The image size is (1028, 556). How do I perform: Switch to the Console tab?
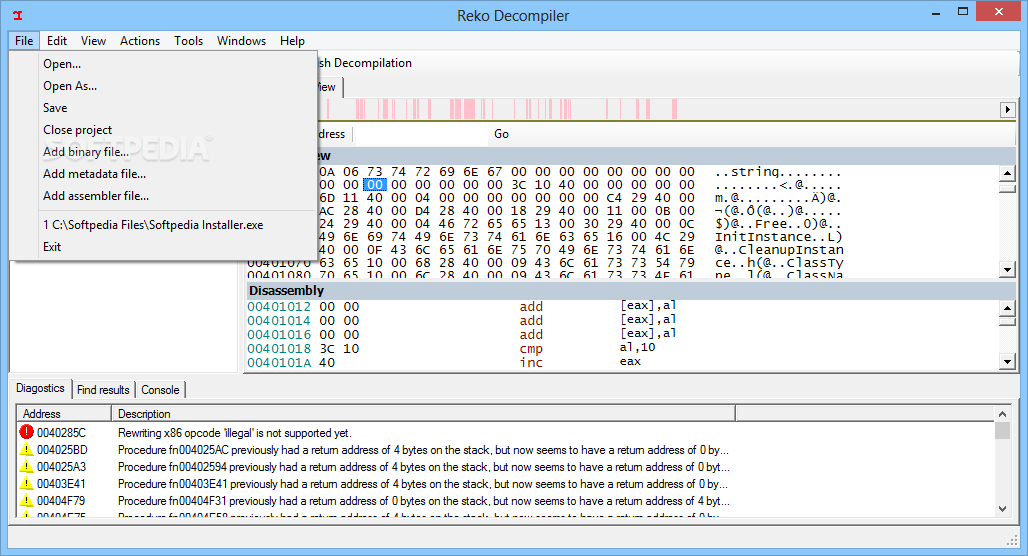tap(161, 389)
